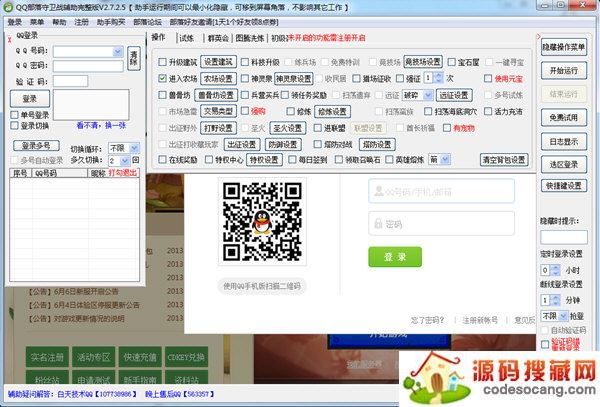The image size is (600, 407).
Task: Click the 隐藏时提示 input box
Action: click(x=564, y=237)
